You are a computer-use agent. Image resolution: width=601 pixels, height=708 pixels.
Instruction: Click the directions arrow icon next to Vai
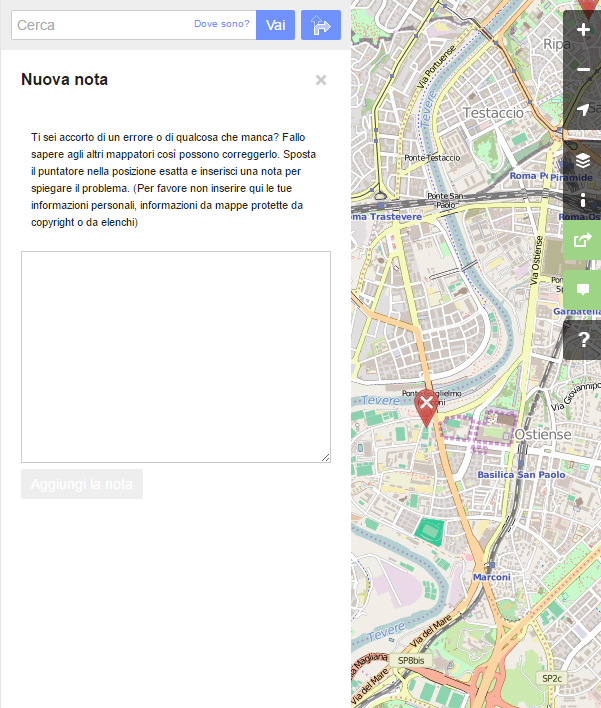pos(321,25)
